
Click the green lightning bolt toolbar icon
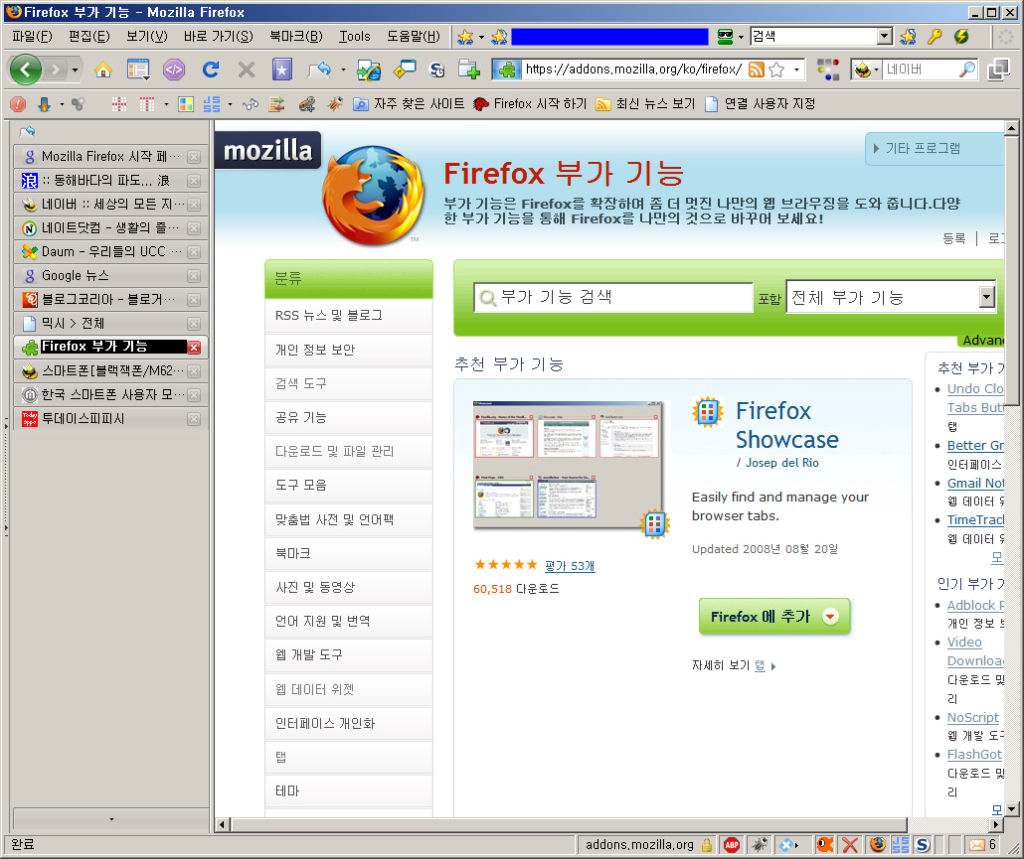pyautogui.click(x=961, y=37)
